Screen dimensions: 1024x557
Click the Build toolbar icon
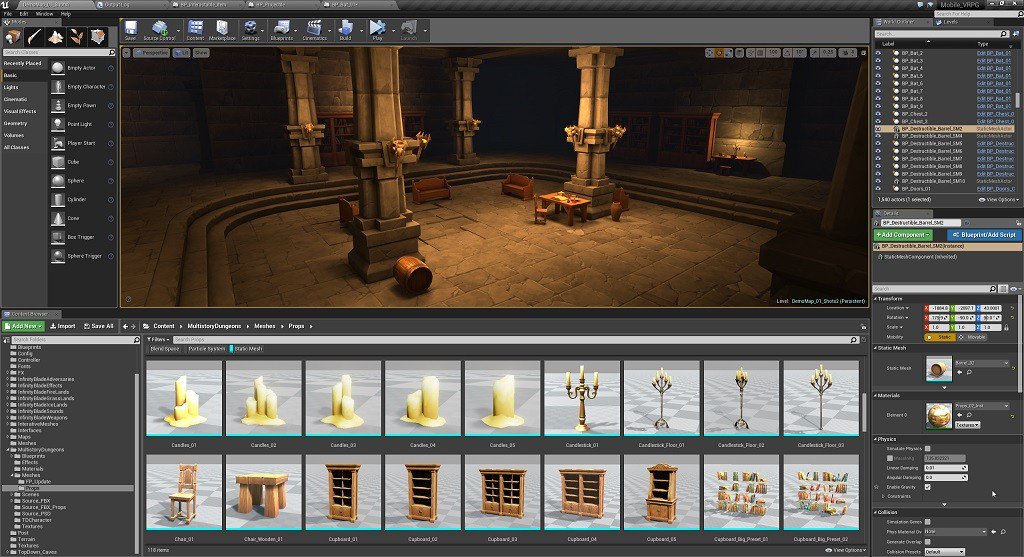tap(345, 30)
